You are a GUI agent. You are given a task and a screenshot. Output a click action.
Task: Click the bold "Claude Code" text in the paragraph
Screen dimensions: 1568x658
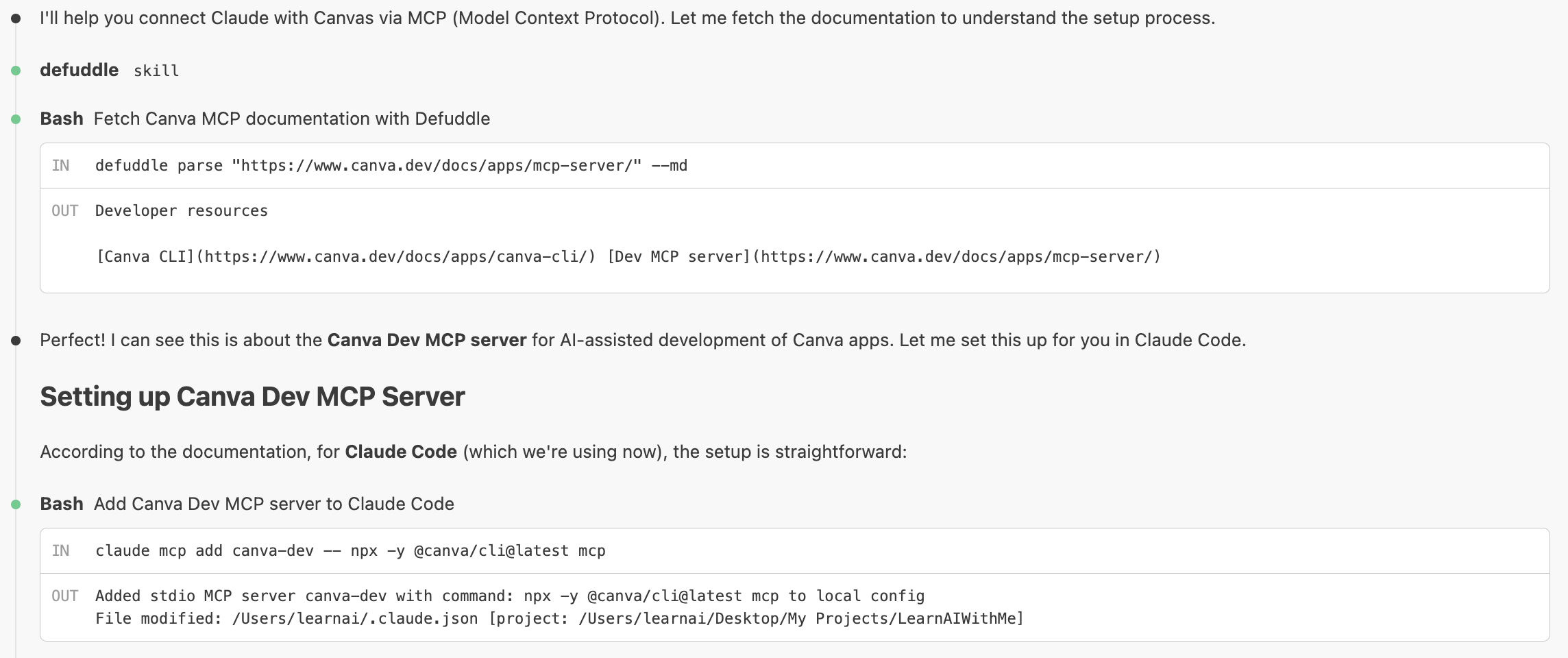[401, 452]
